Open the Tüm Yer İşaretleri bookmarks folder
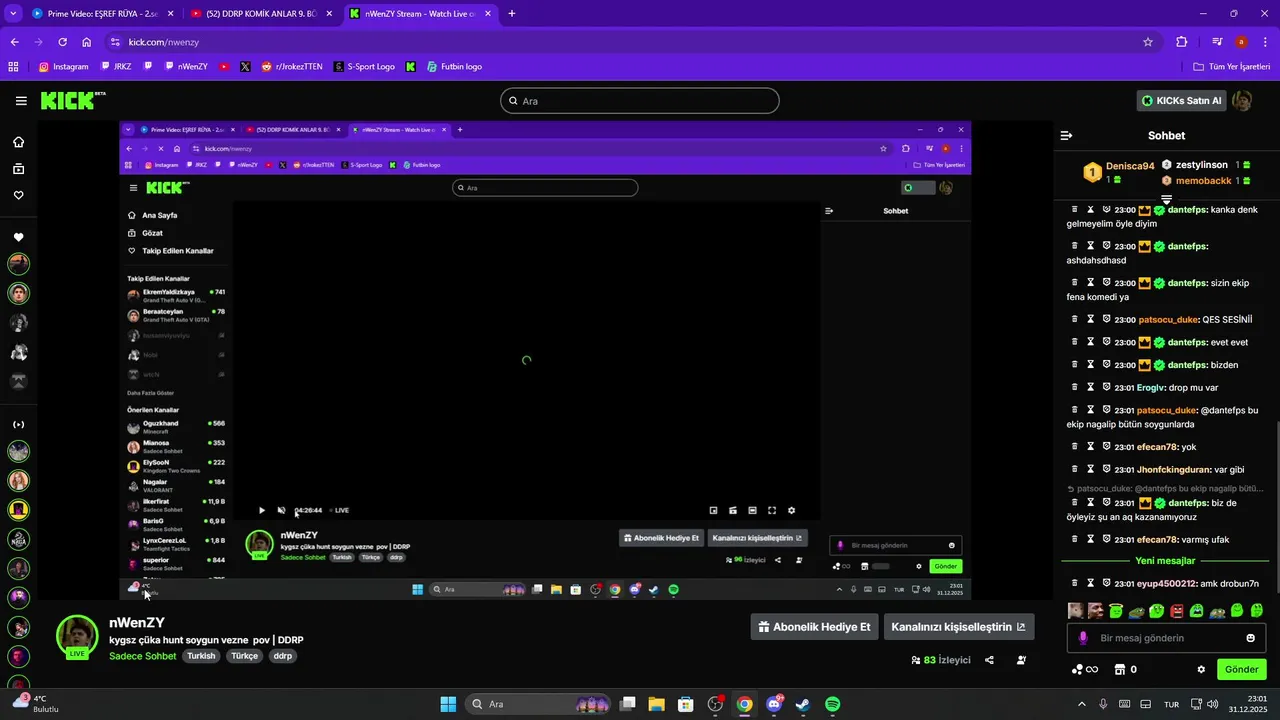This screenshot has height=720, width=1280. pyautogui.click(x=1232, y=67)
